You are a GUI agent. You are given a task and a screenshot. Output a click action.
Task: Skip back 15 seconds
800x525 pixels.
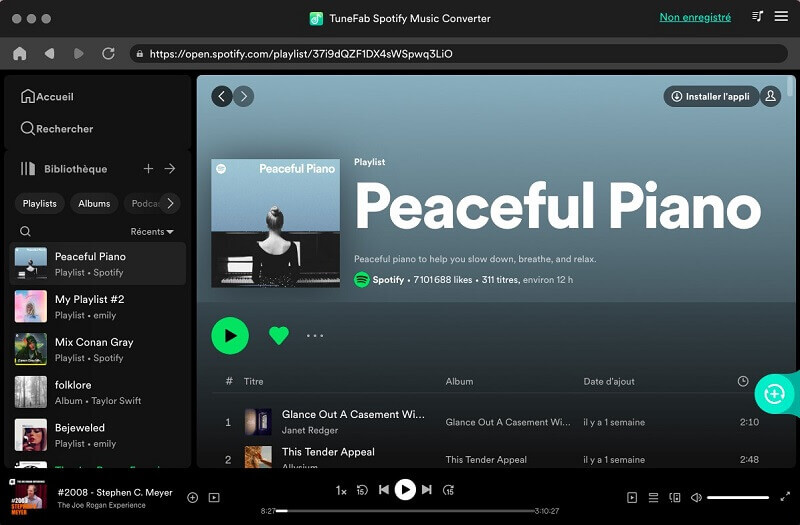click(362, 490)
